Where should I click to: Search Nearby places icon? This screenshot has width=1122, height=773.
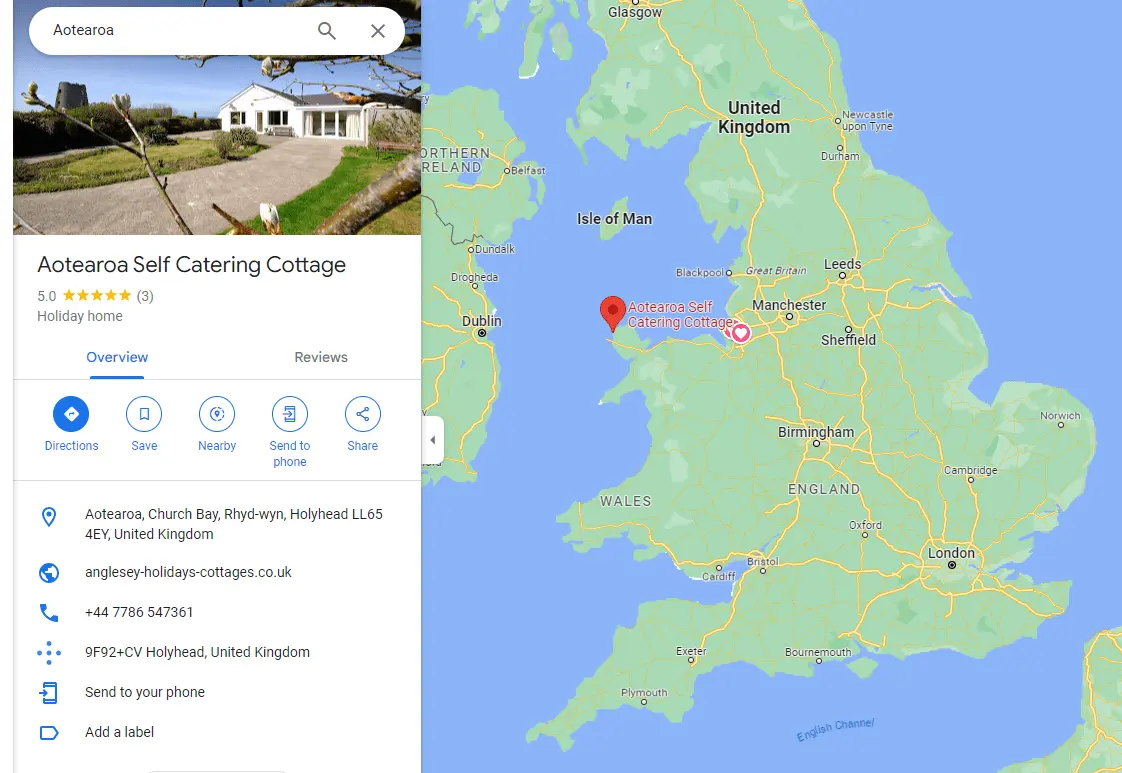click(217, 414)
